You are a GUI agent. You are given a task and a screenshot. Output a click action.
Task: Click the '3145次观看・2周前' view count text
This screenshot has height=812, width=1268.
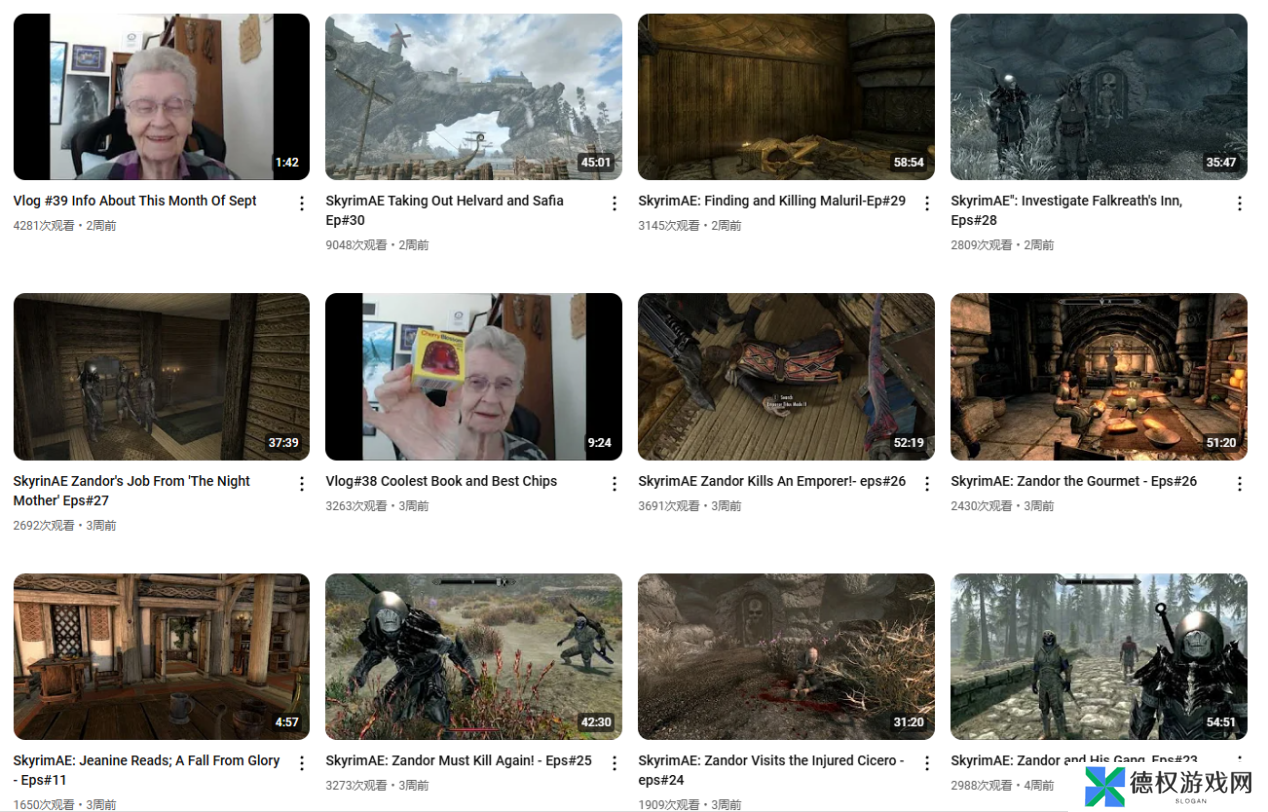[x=690, y=226]
